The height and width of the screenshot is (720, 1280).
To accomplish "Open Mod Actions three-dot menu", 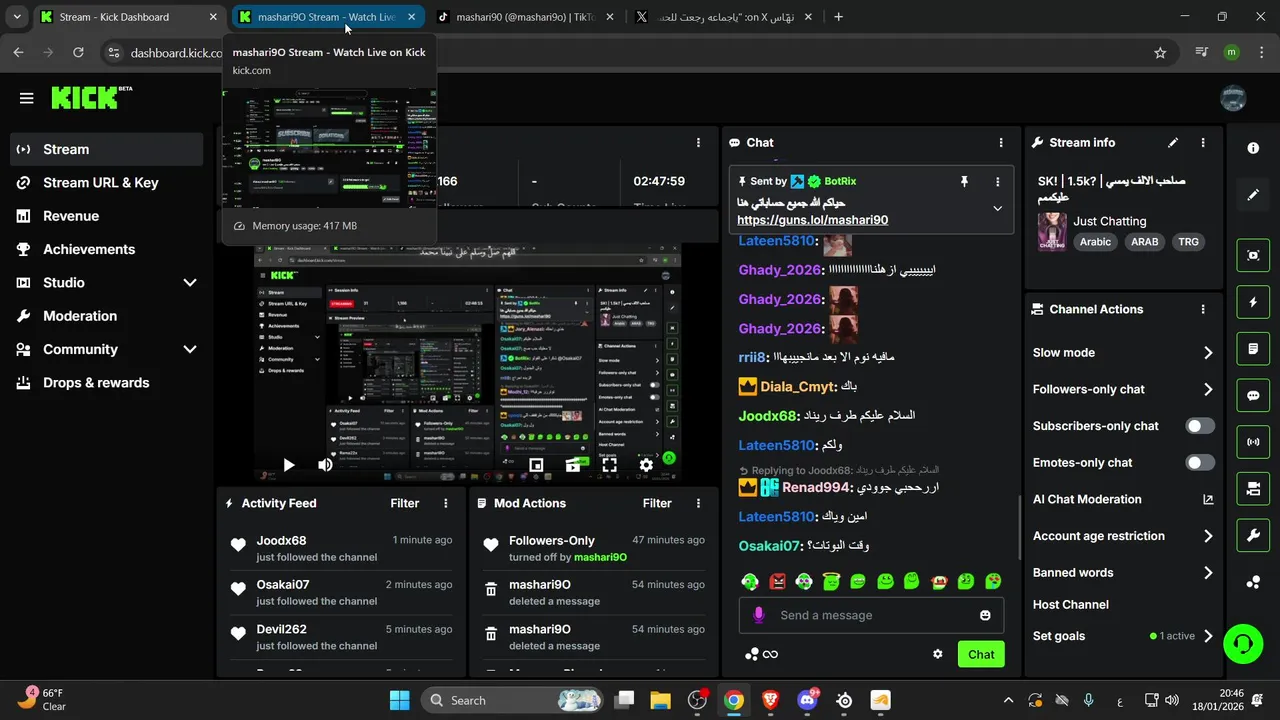I will pos(698,504).
